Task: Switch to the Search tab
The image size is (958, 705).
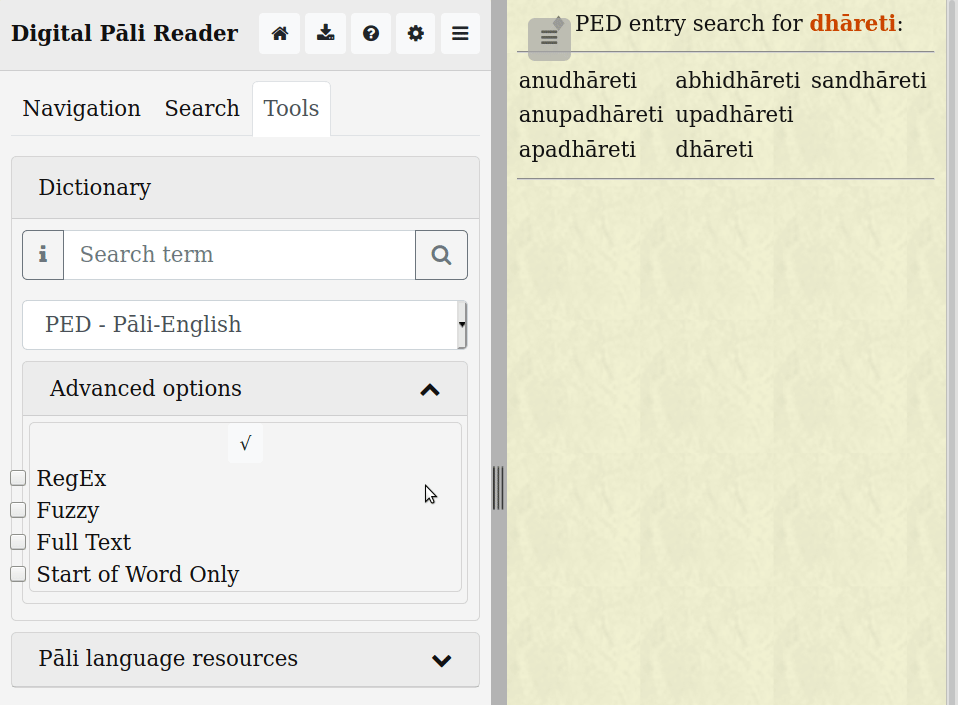Action: coord(201,108)
